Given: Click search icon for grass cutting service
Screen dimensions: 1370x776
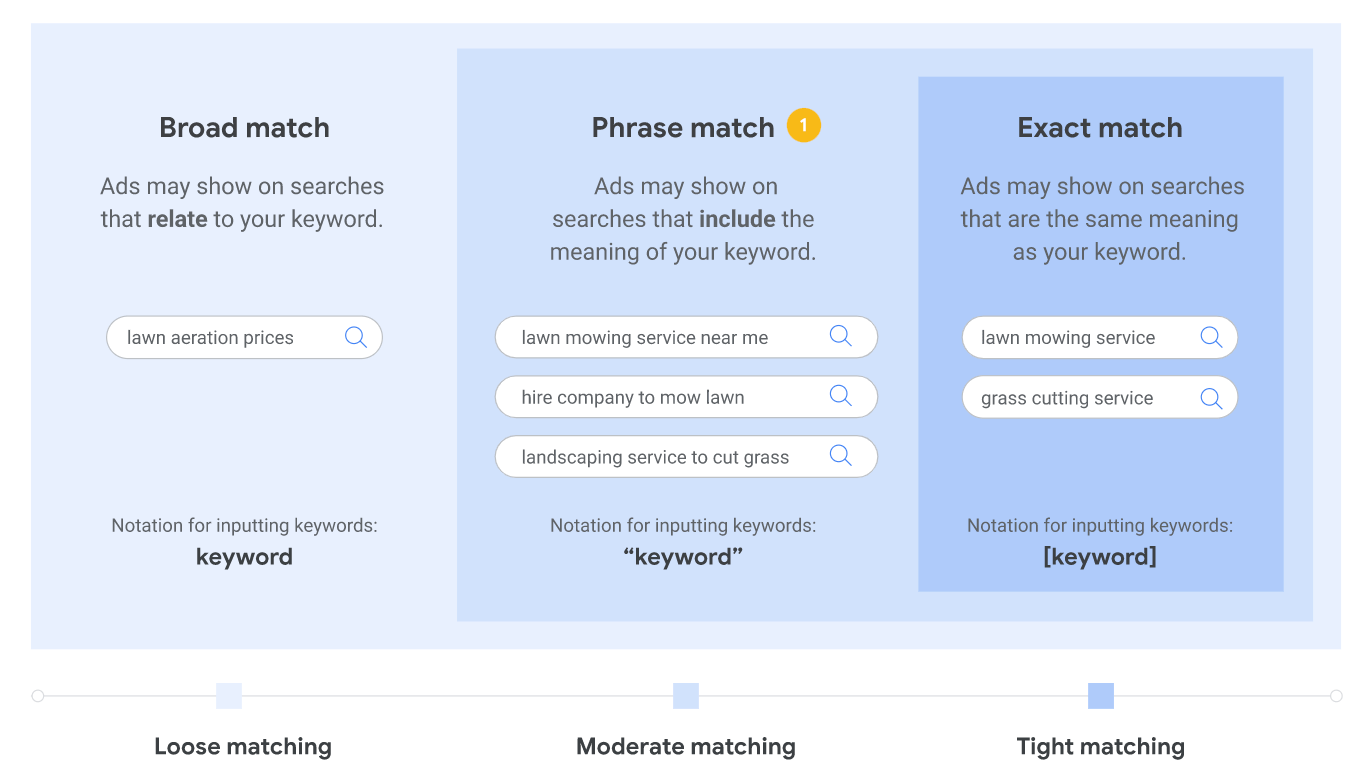Looking at the screenshot, I should (1210, 398).
